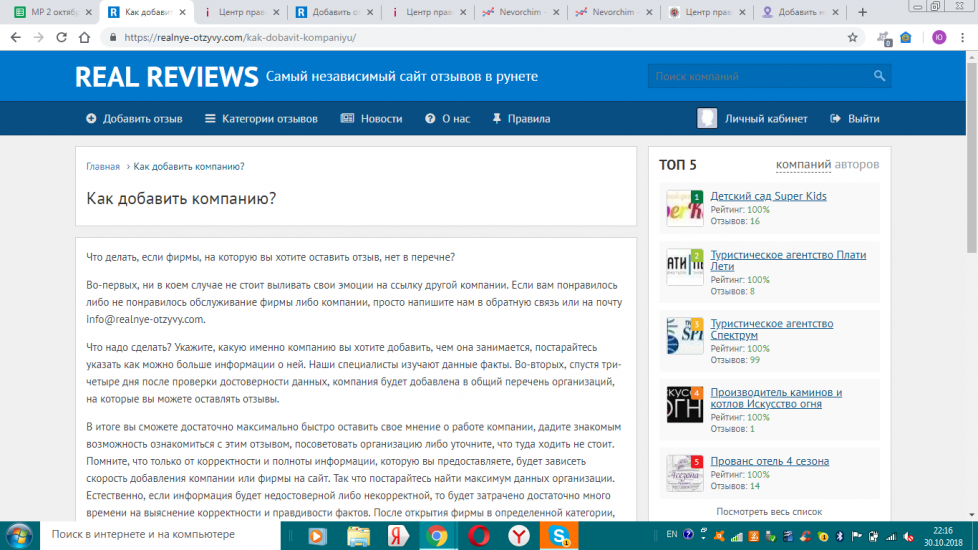Image resolution: width=978 pixels, height=550 pixels.
Task: Switch to the 'MP 2 октябрь' browser tab
Action: click(50, 12)
